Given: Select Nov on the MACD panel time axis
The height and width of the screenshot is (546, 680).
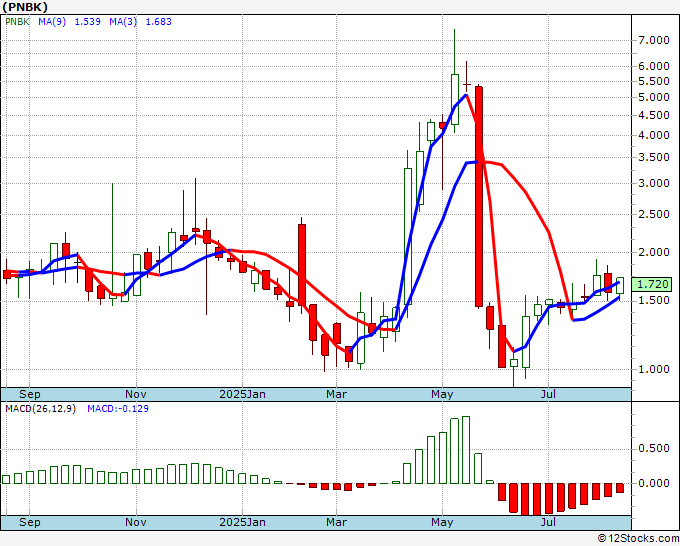Looking at the screenshot, I should tap(136, 522).
